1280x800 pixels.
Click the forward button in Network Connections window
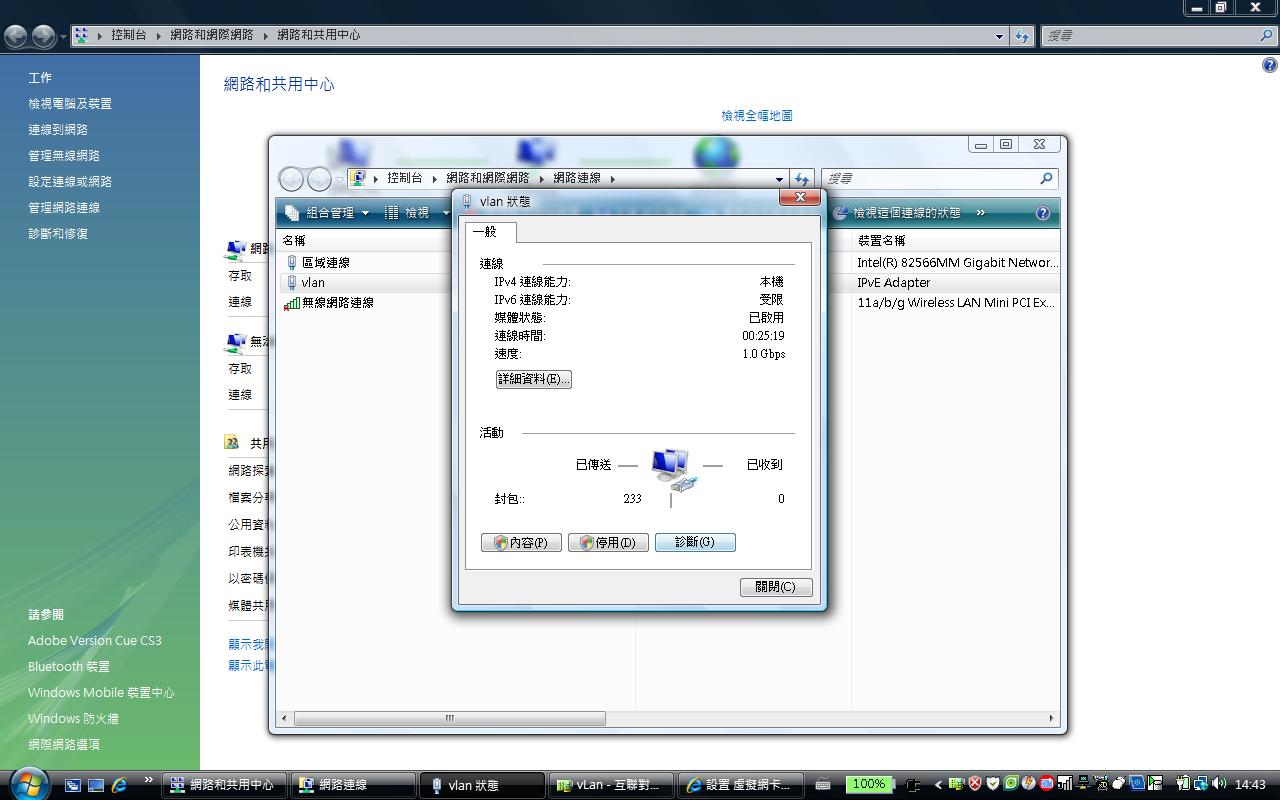click(x=319, y=179)
